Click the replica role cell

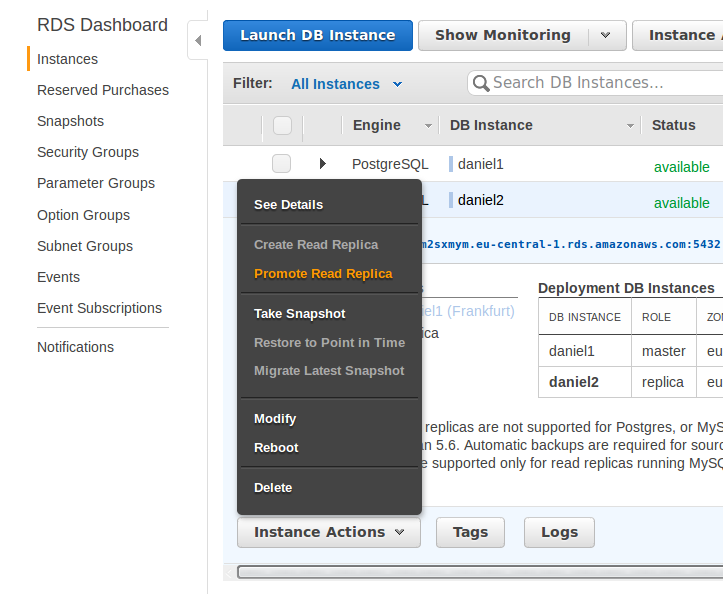tap(663, 382)
